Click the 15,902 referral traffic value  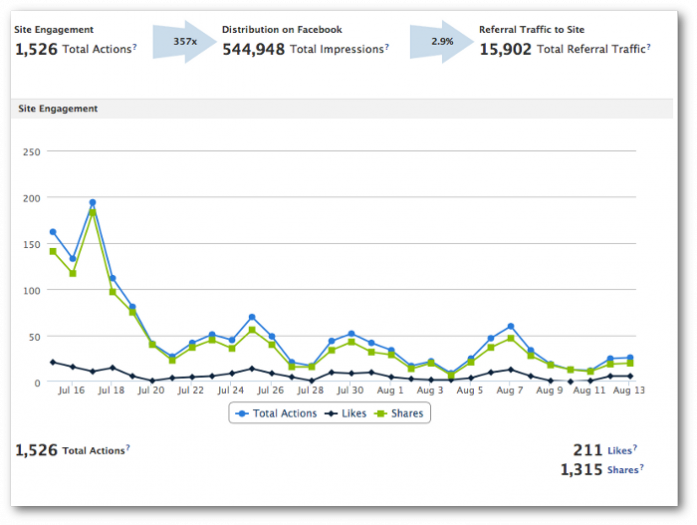[505, 49]
